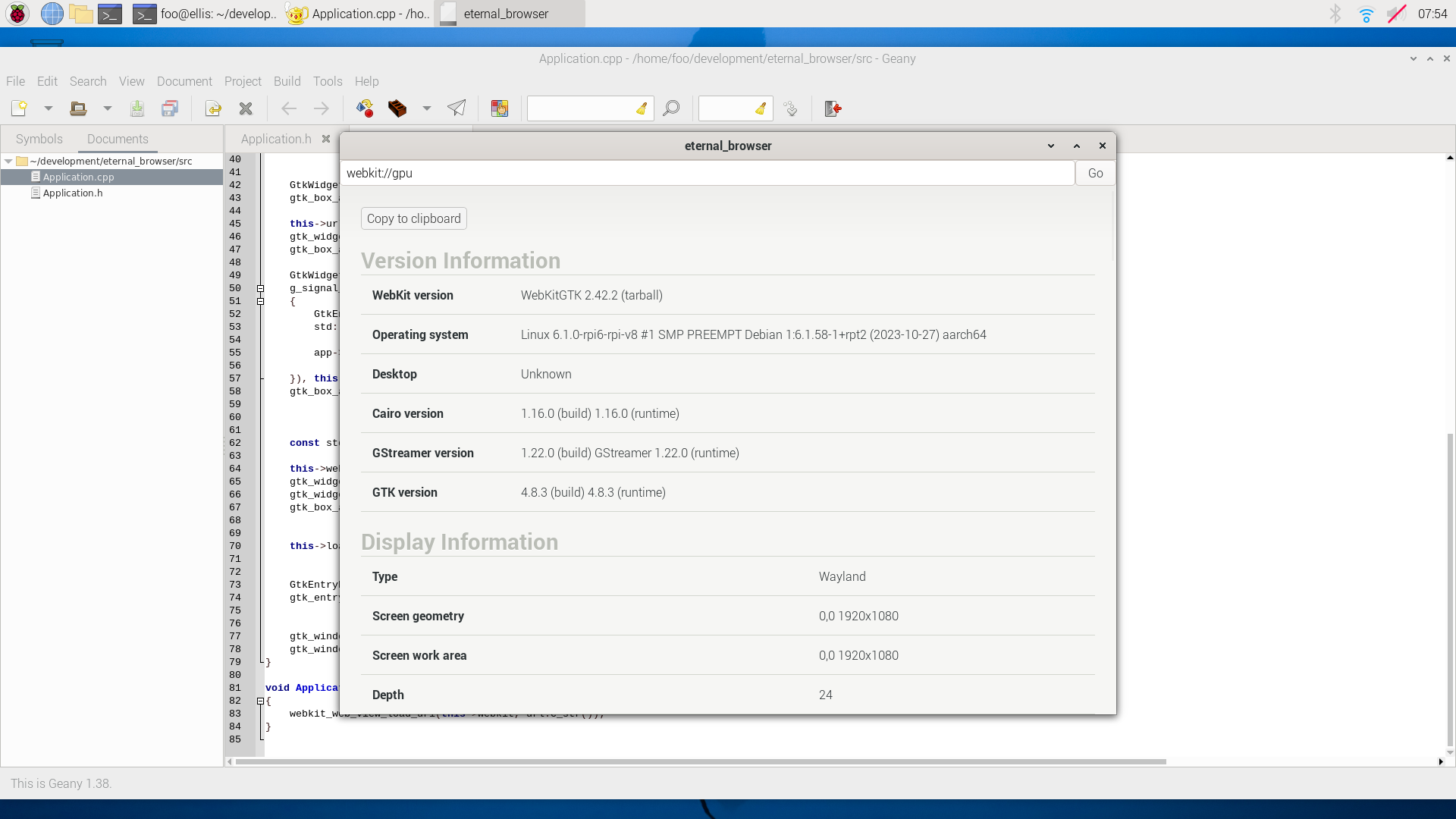This screenshot has height=819, width=1456.
Task: Click the Compile icon in the toolbar
Action: (x=365, y=108)
